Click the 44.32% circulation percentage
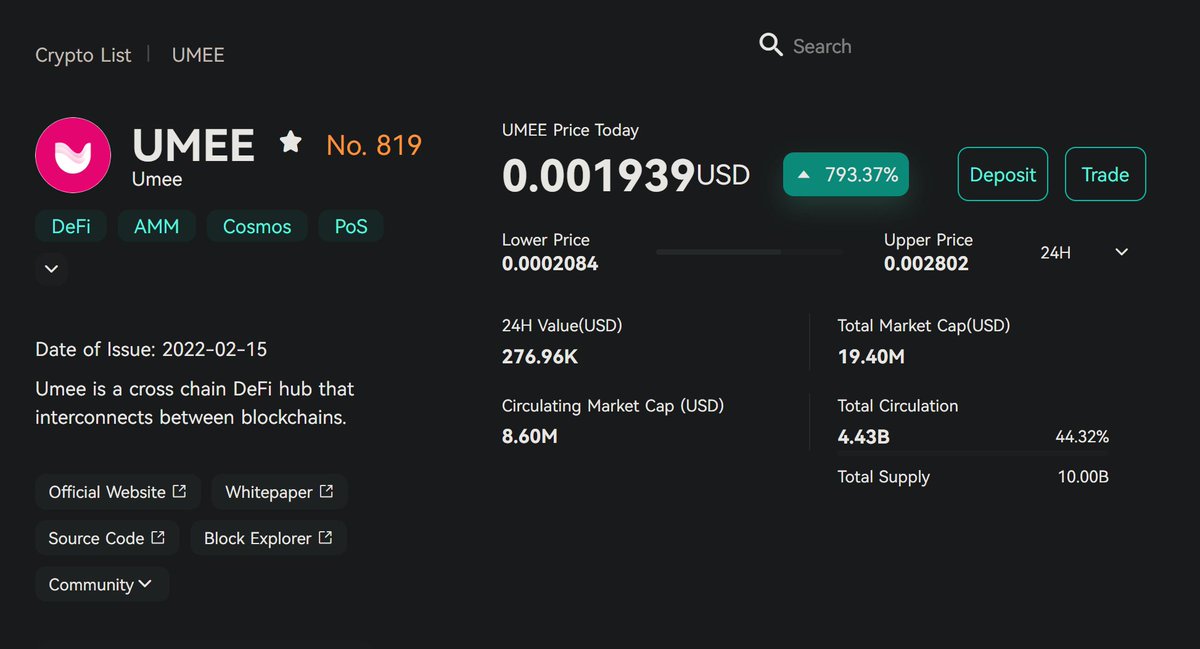This screenshot has width=1200, height=649. pyautogui.click(x=1082, y=437)
